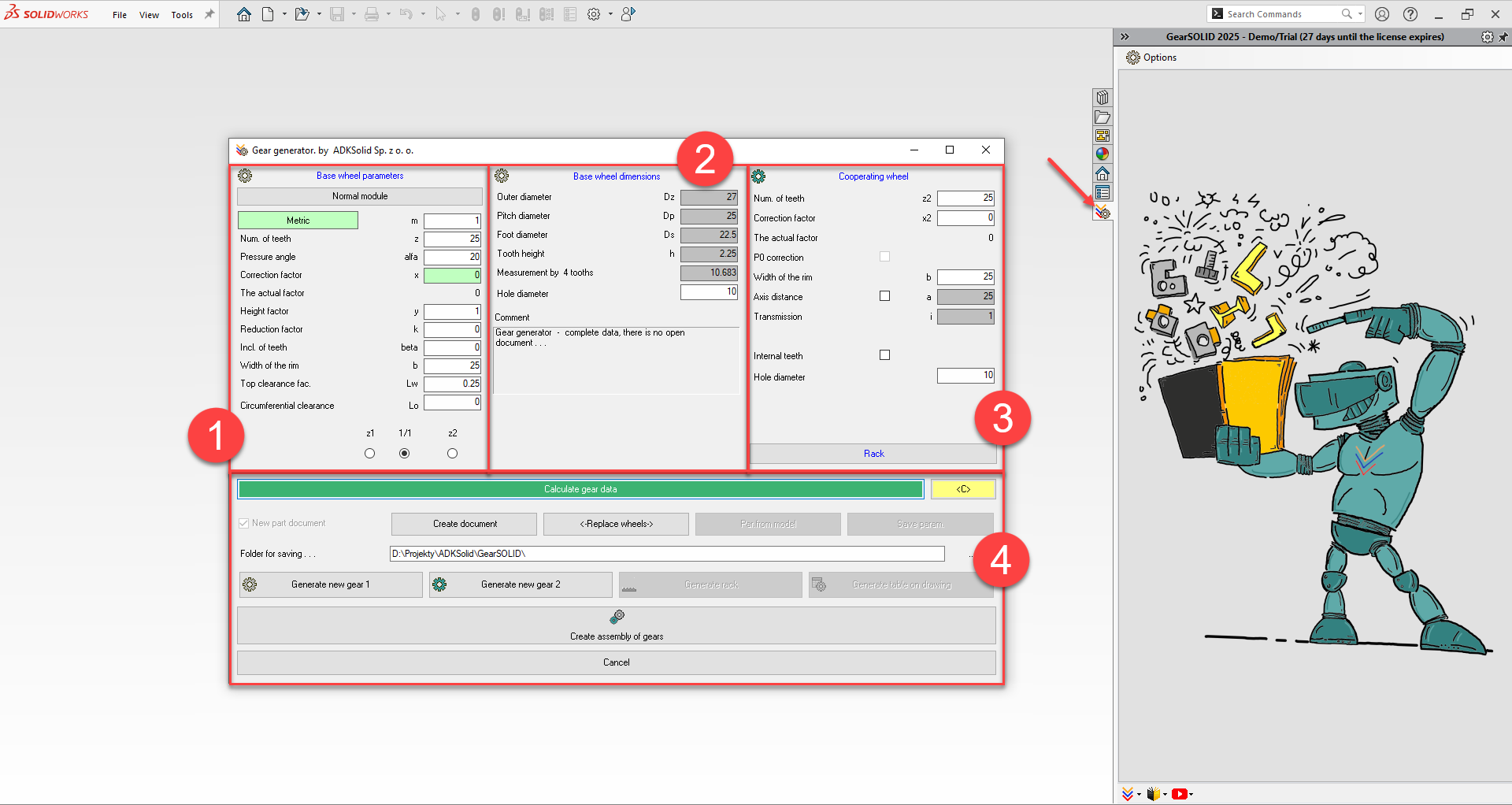Open the Appearances color ball tab icon
The image size is (1512, 805).
click(x=1102, y=154)
